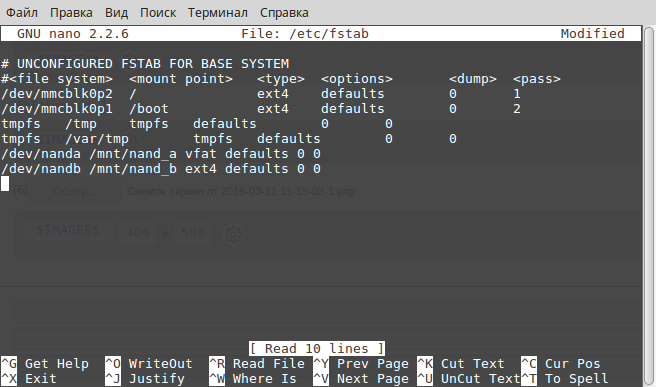This screenshot has height=387, width=656.
Task: Open the Файл menu
Action: tap(22, 13)
